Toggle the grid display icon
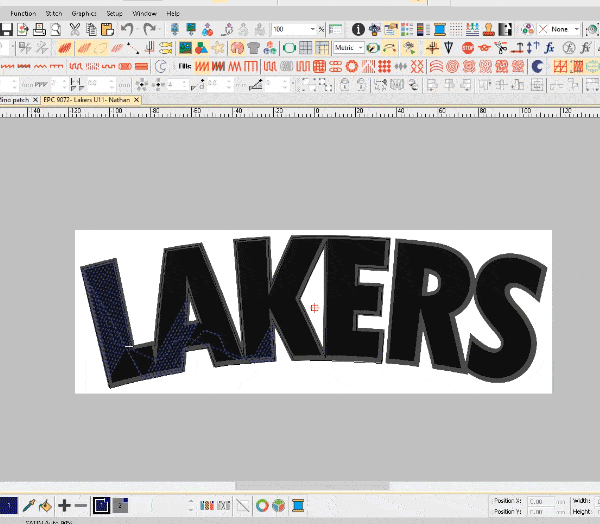 [305, 48]
